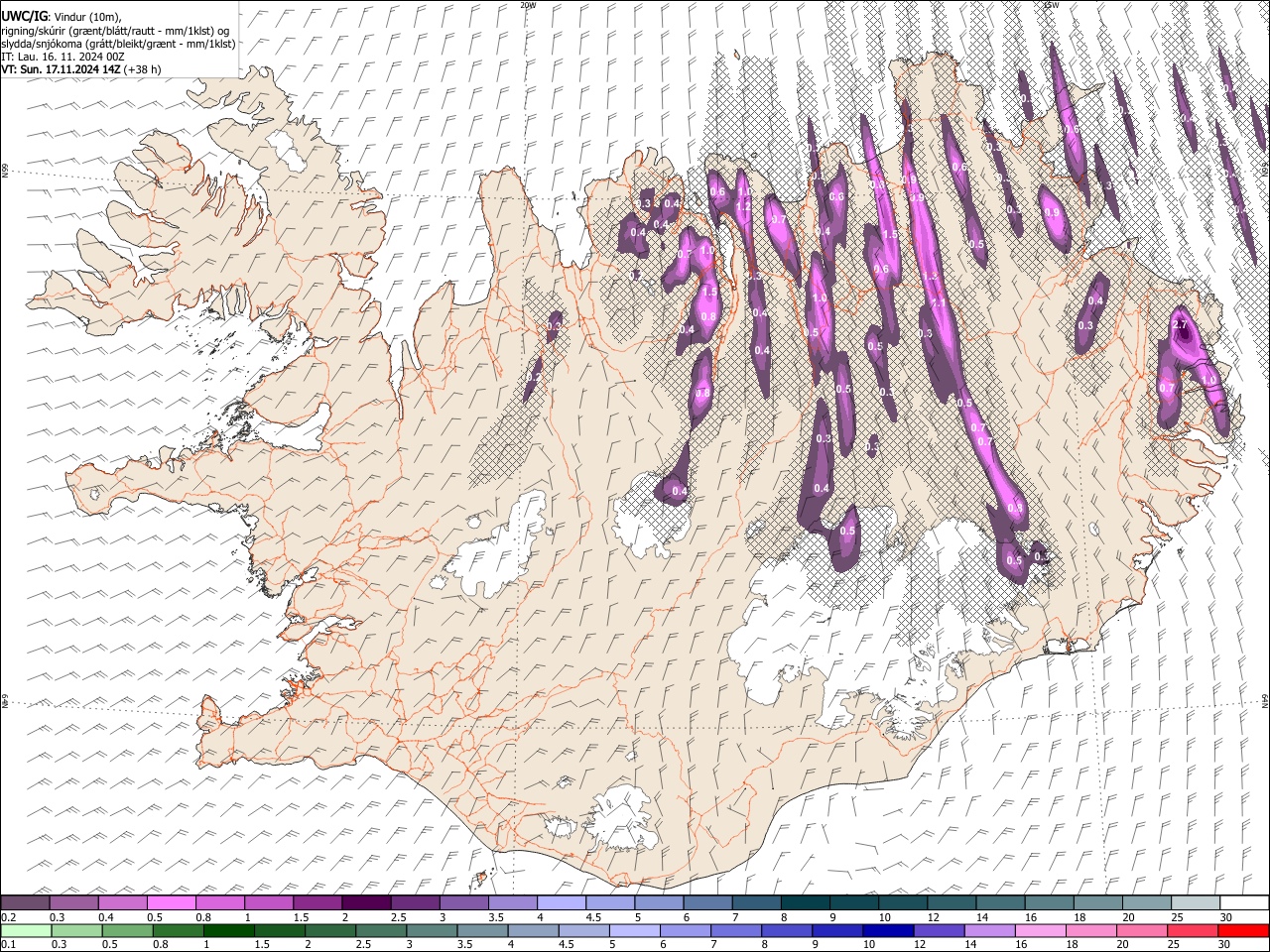This screenshot has height=952, width=1270.
Task: Click the bright red swatch above the lower 30
Action: [1245, 930]
